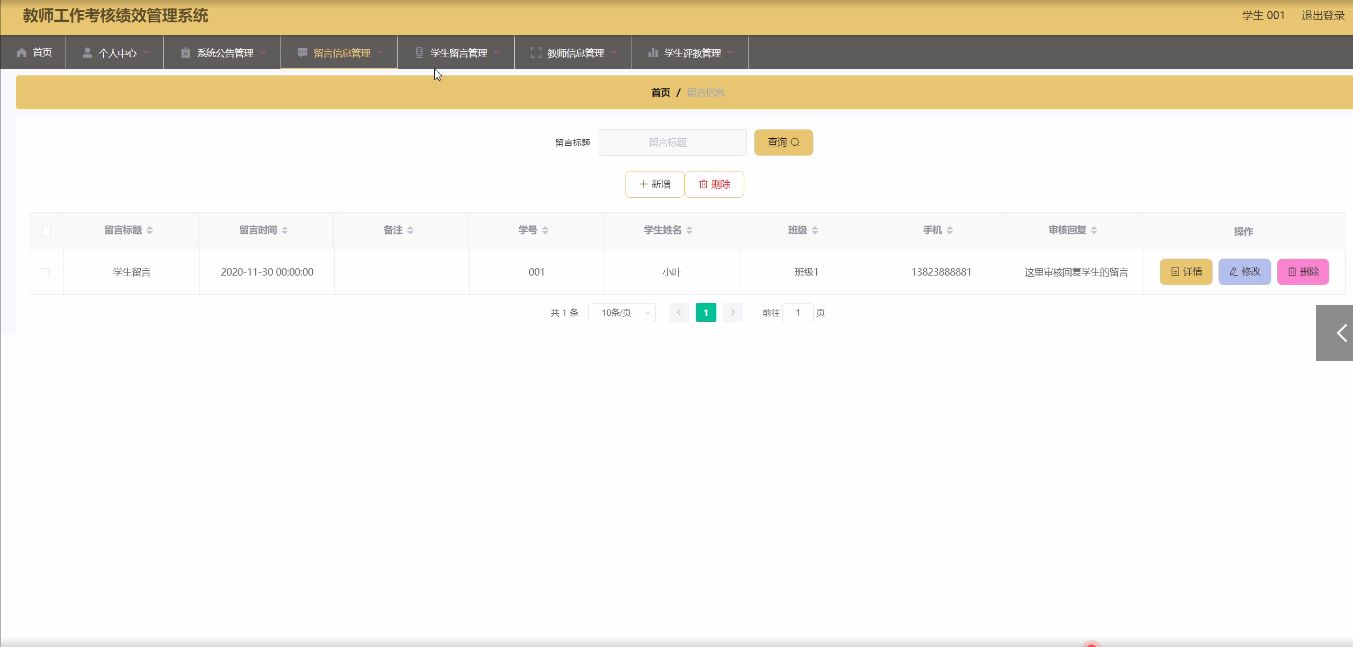
Task: Focus the 留言标题 search input
Action: [673, 142]
